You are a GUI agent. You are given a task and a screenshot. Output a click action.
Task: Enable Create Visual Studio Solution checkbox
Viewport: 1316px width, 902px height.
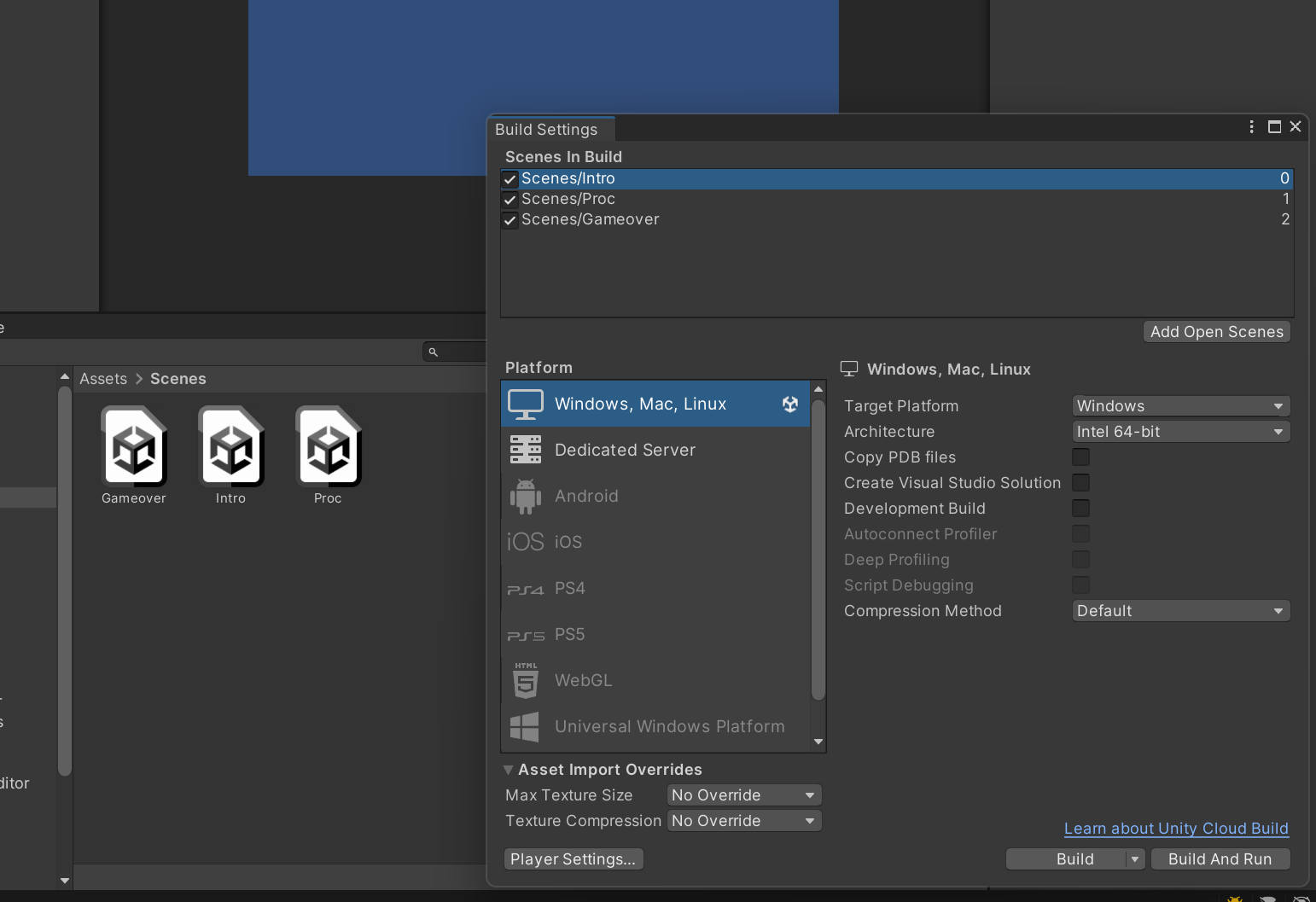(1080, 483)
